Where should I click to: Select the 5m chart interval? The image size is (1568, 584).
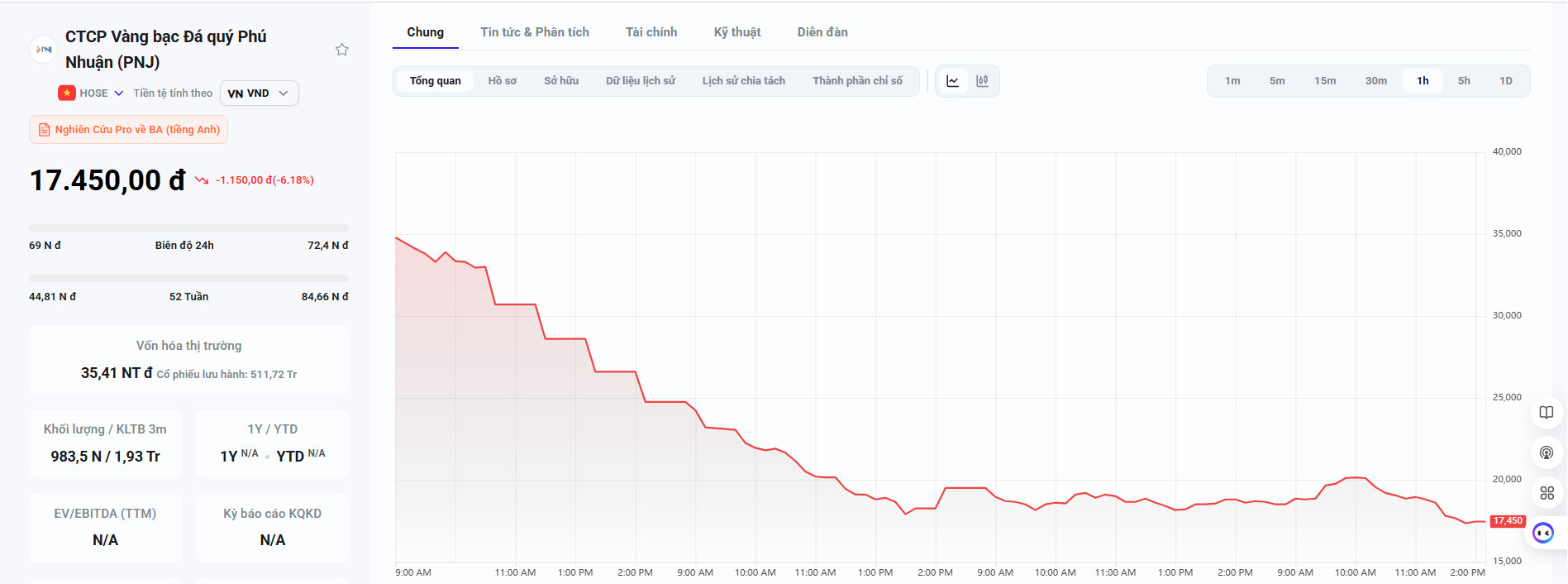[x=1277, y=81]
